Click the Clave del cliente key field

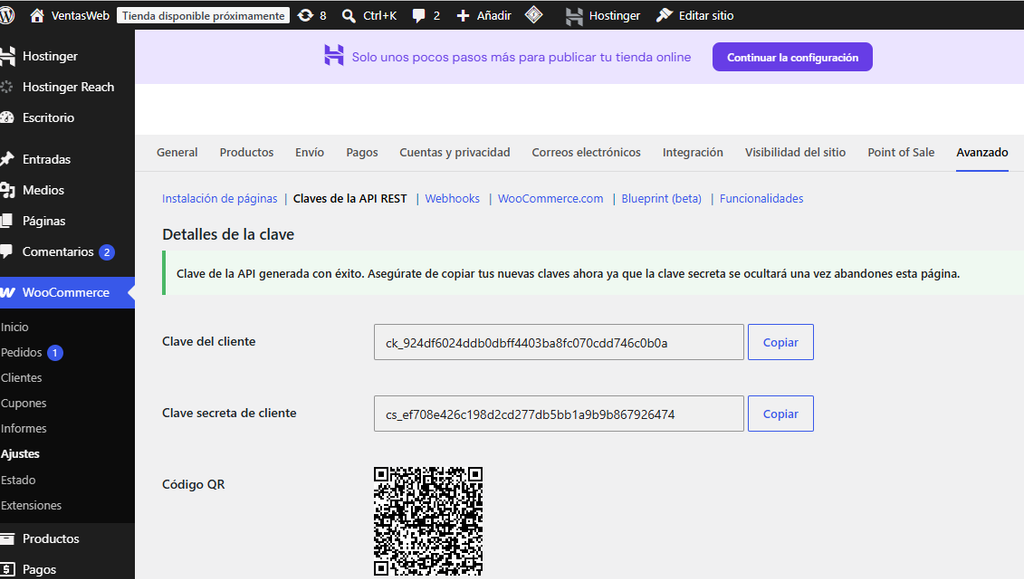click(x=558, y=343)
